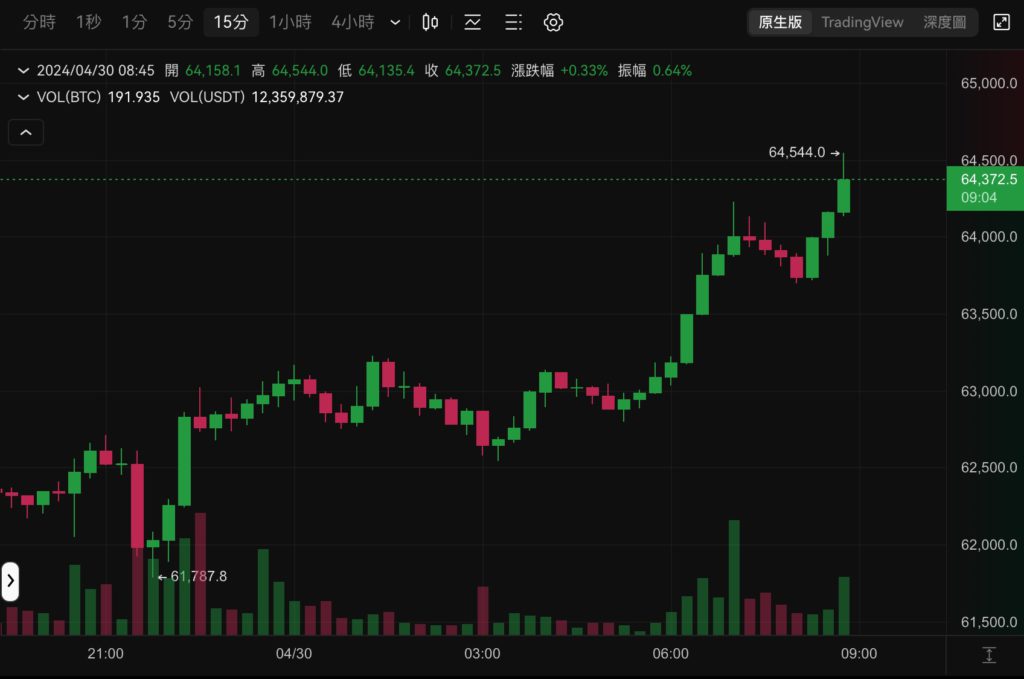Collapse the indicator legend panel
The width and height of the screenshot is (1024, 679).
[x=26, y=132]
